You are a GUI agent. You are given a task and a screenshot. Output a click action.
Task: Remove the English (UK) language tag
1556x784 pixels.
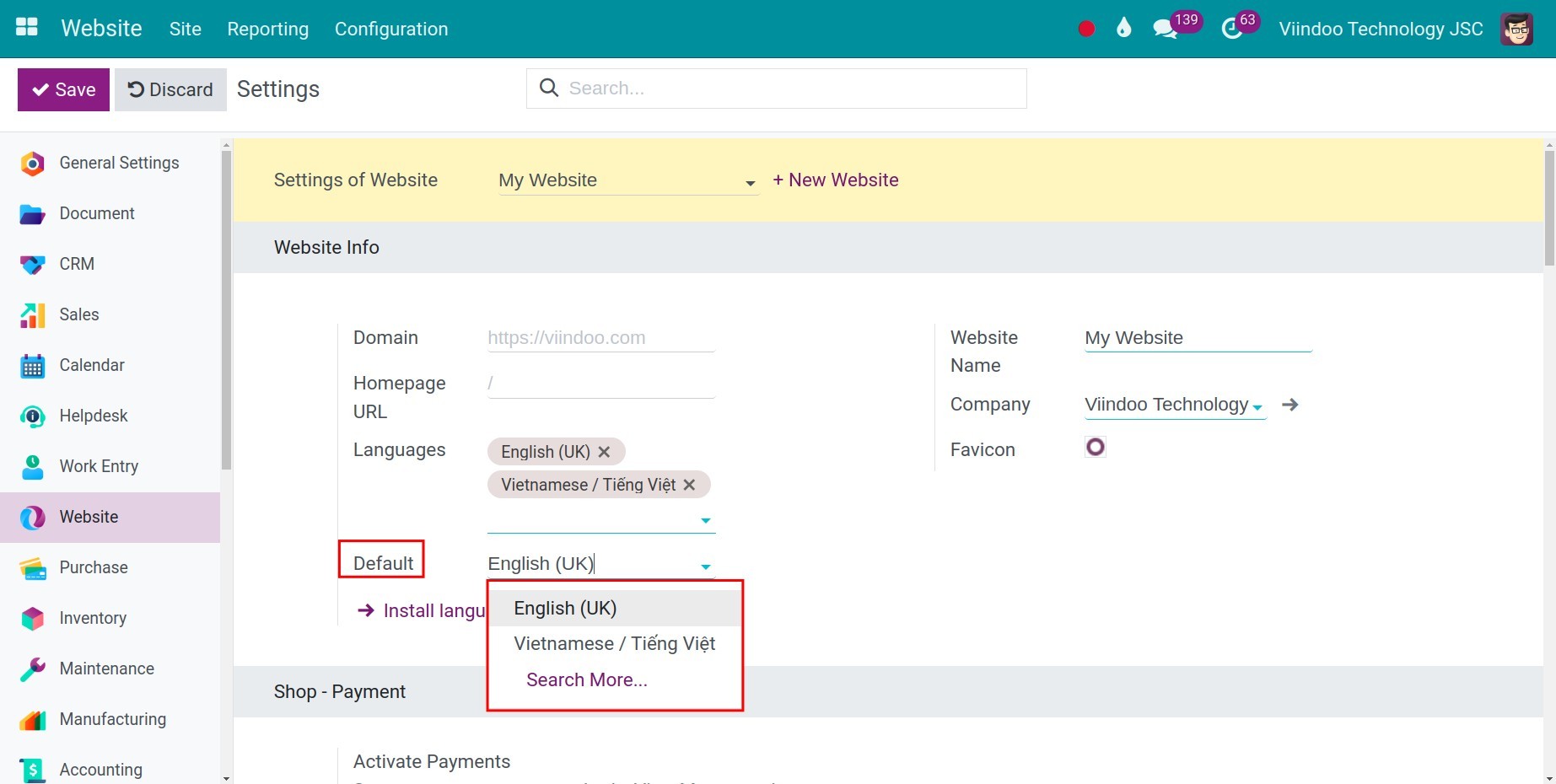click(x=604, y=452)
